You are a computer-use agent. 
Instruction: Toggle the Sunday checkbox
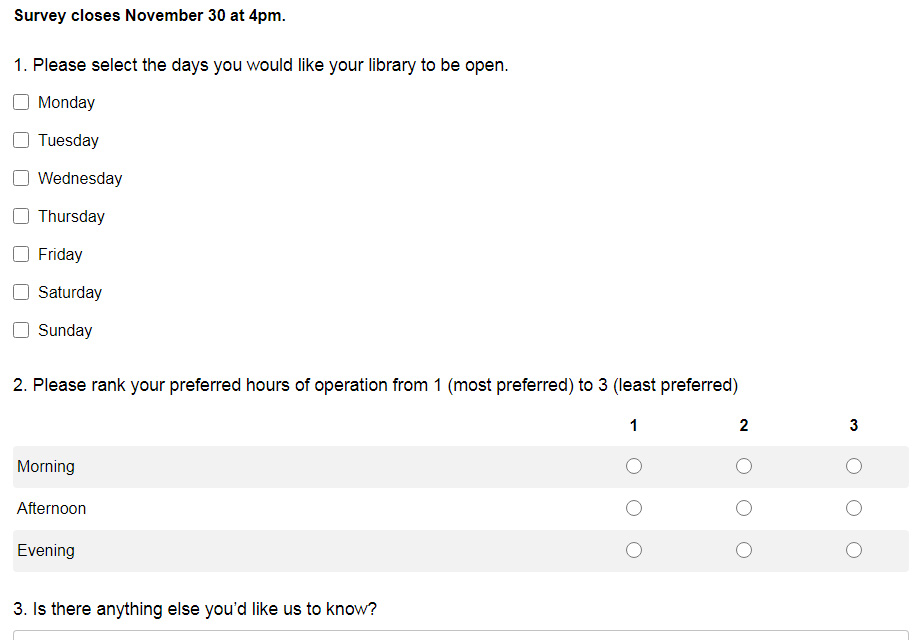click(21, 330)
